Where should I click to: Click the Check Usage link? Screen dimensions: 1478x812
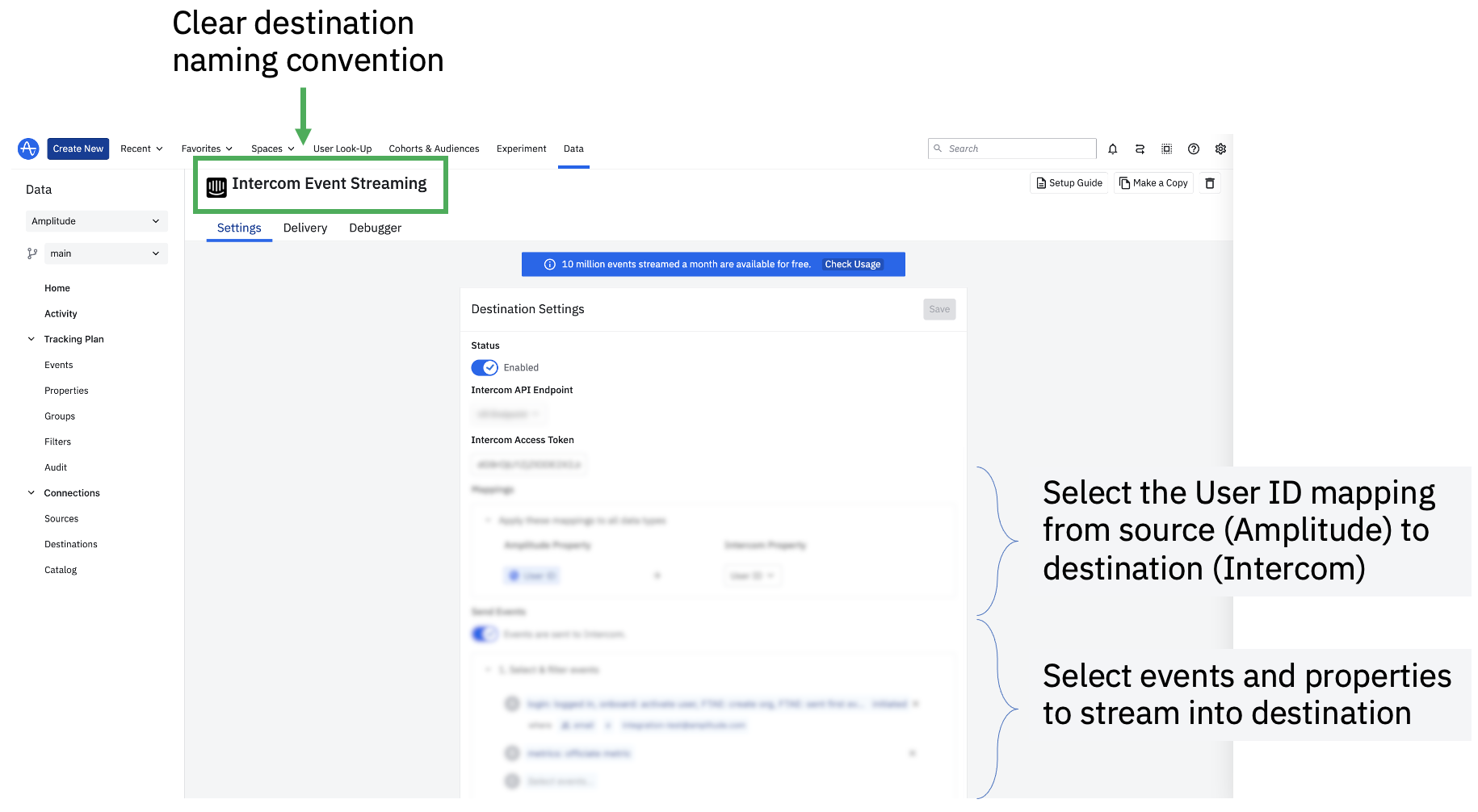click(852, 265)
